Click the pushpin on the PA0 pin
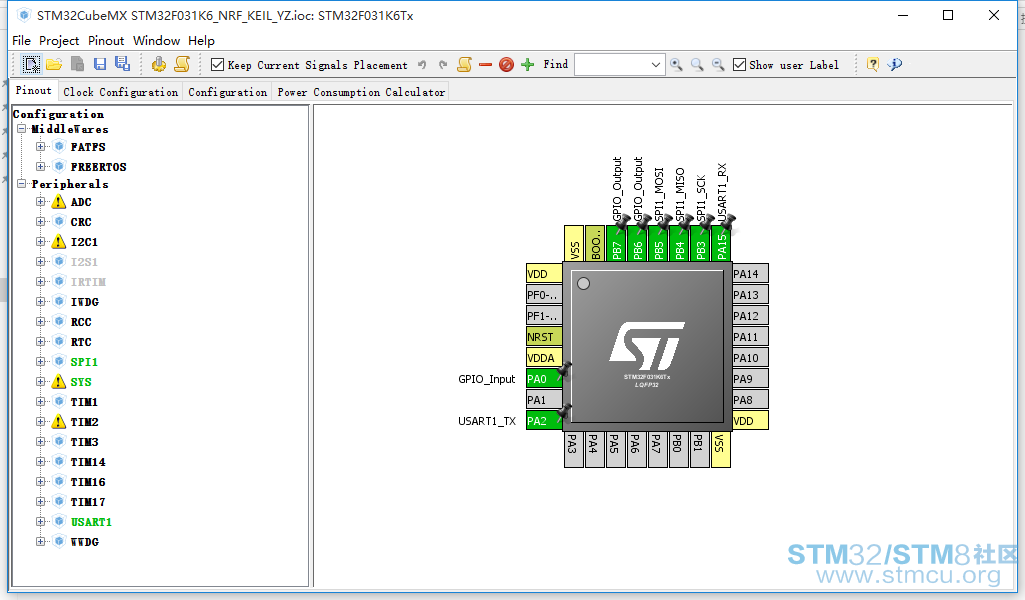The image size is (1025, 600). [x=565, y=371]
